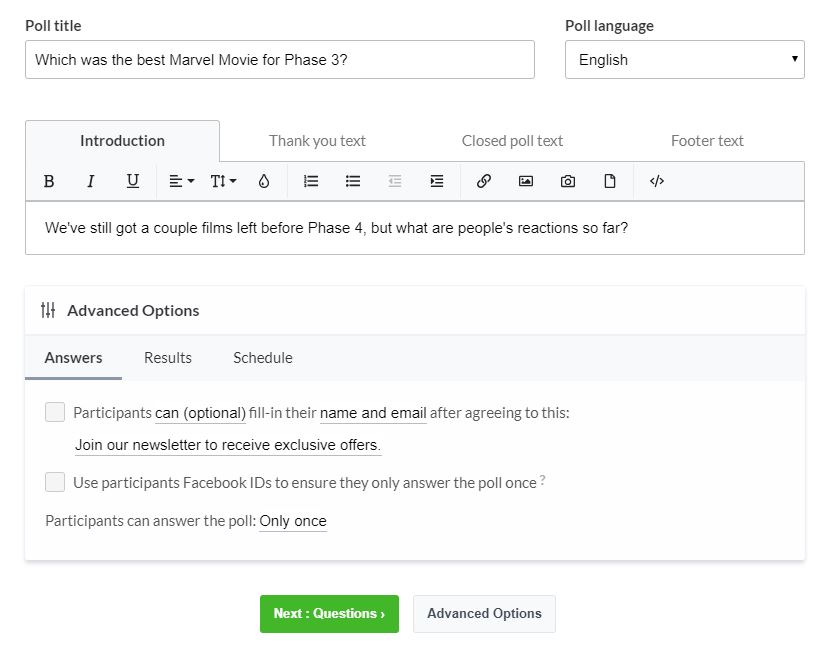Change the 'Only once' answer limit link

(293, 521)
